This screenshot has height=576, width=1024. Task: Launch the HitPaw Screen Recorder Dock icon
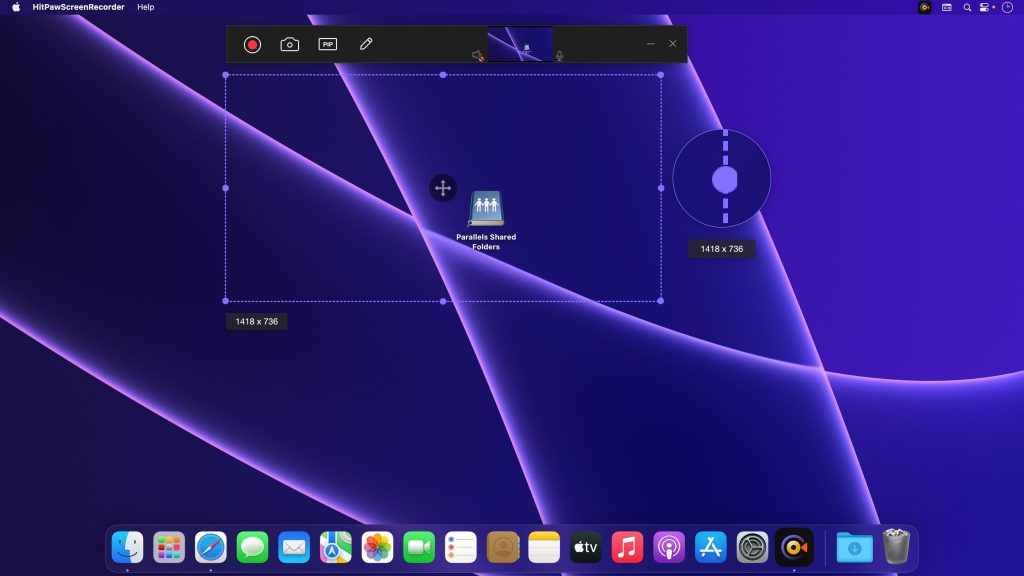pos(794,546)
